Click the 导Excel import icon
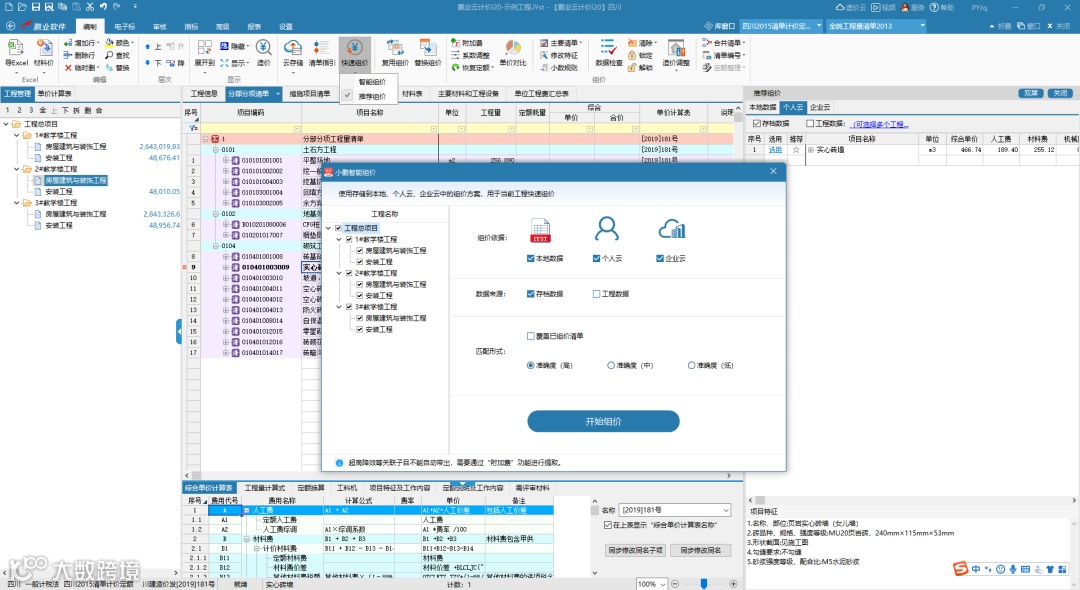1080x590 pixels. 16,48
